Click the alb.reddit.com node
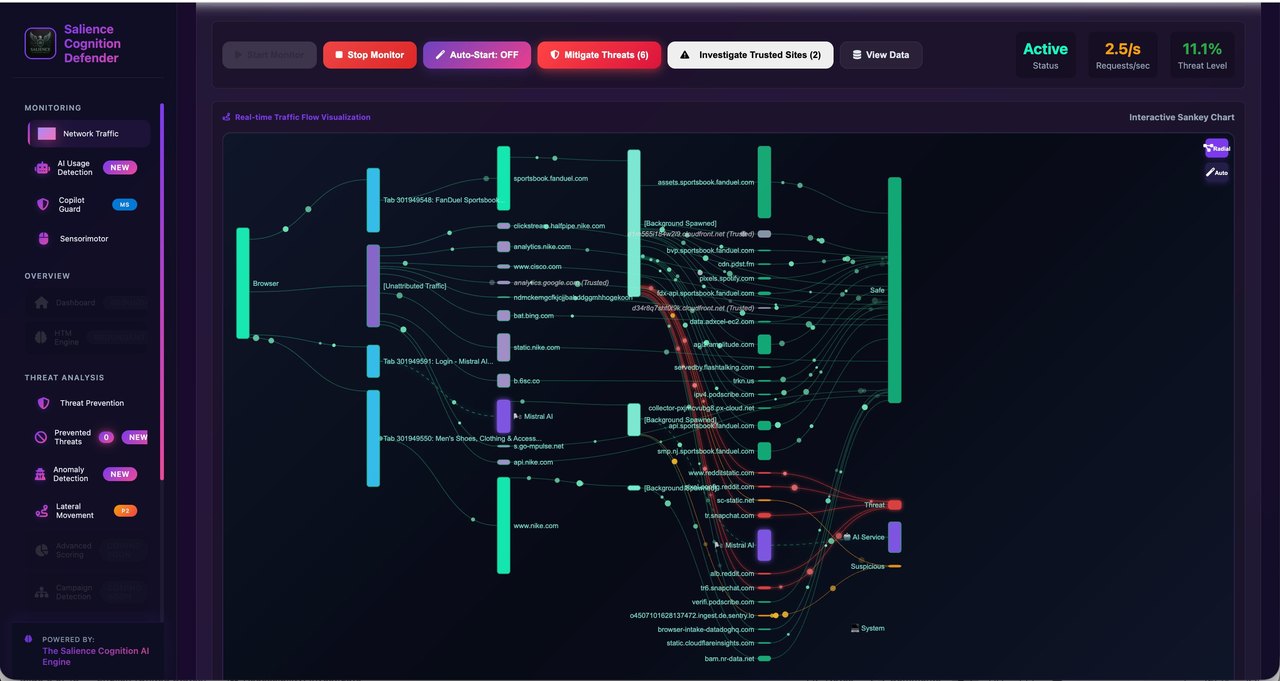Viewport: 1280px width, 681px height. 764,574
